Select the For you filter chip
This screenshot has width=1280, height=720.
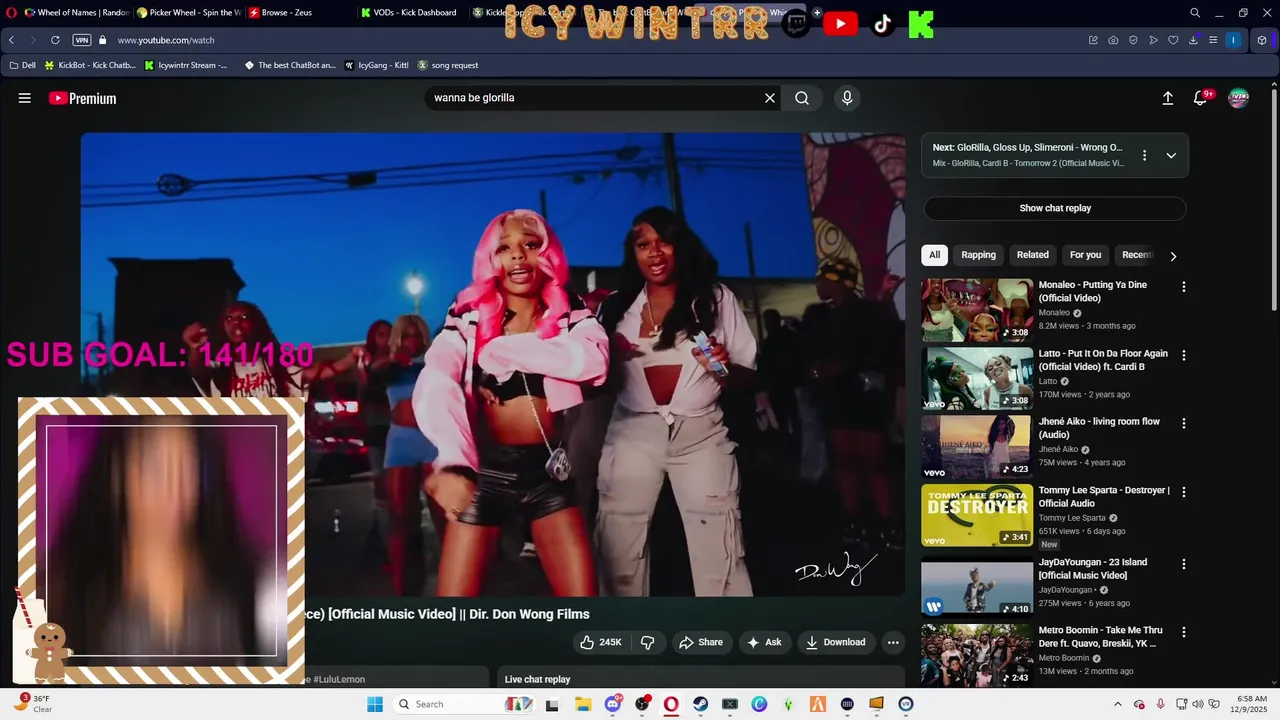coord(1086,255)
